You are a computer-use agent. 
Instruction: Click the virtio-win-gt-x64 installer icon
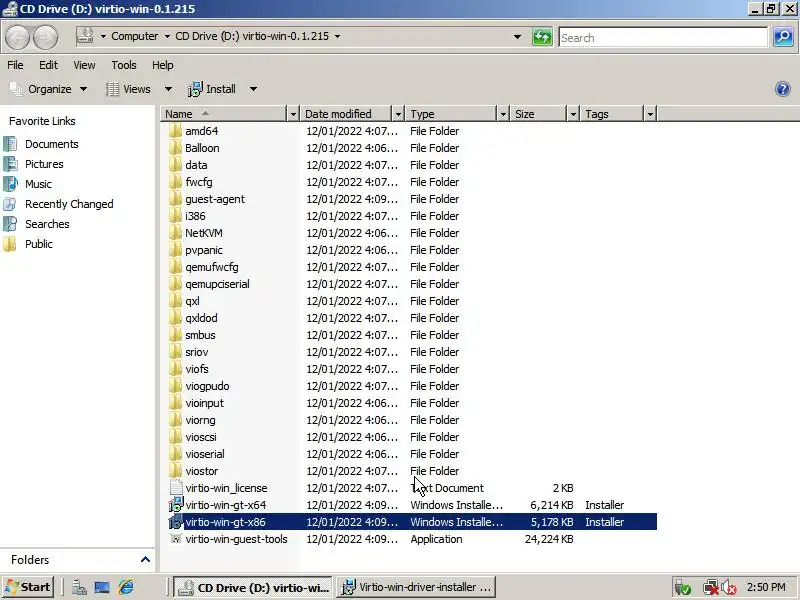click(176, 505)
